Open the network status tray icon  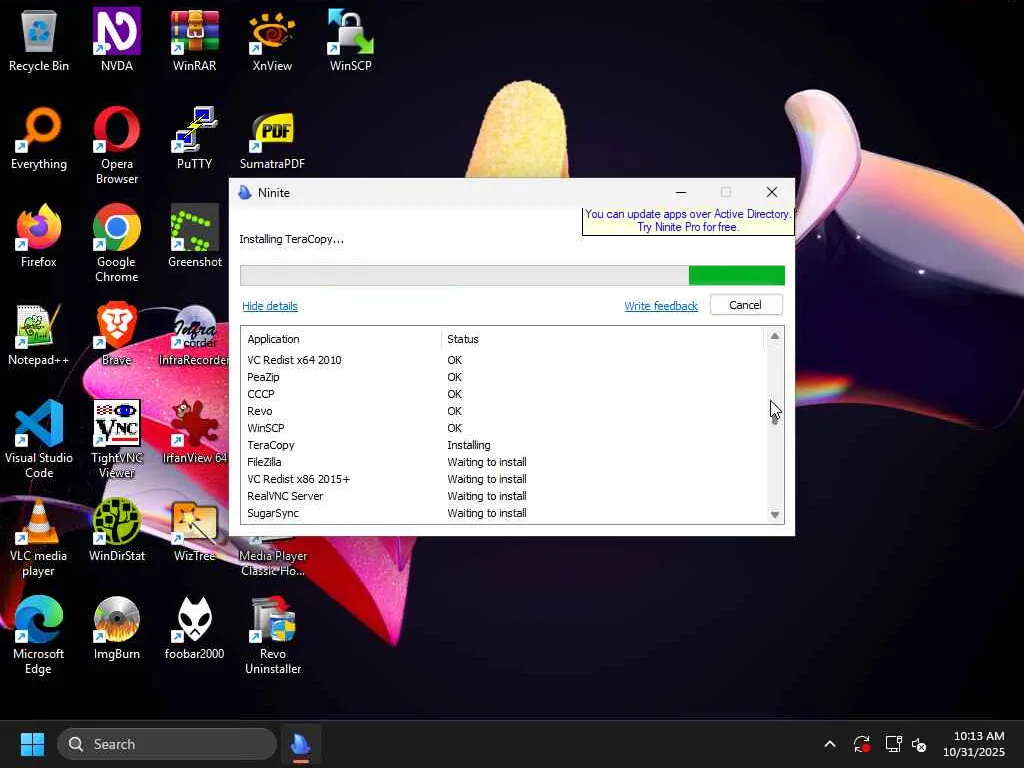click(x=893, y=744)
